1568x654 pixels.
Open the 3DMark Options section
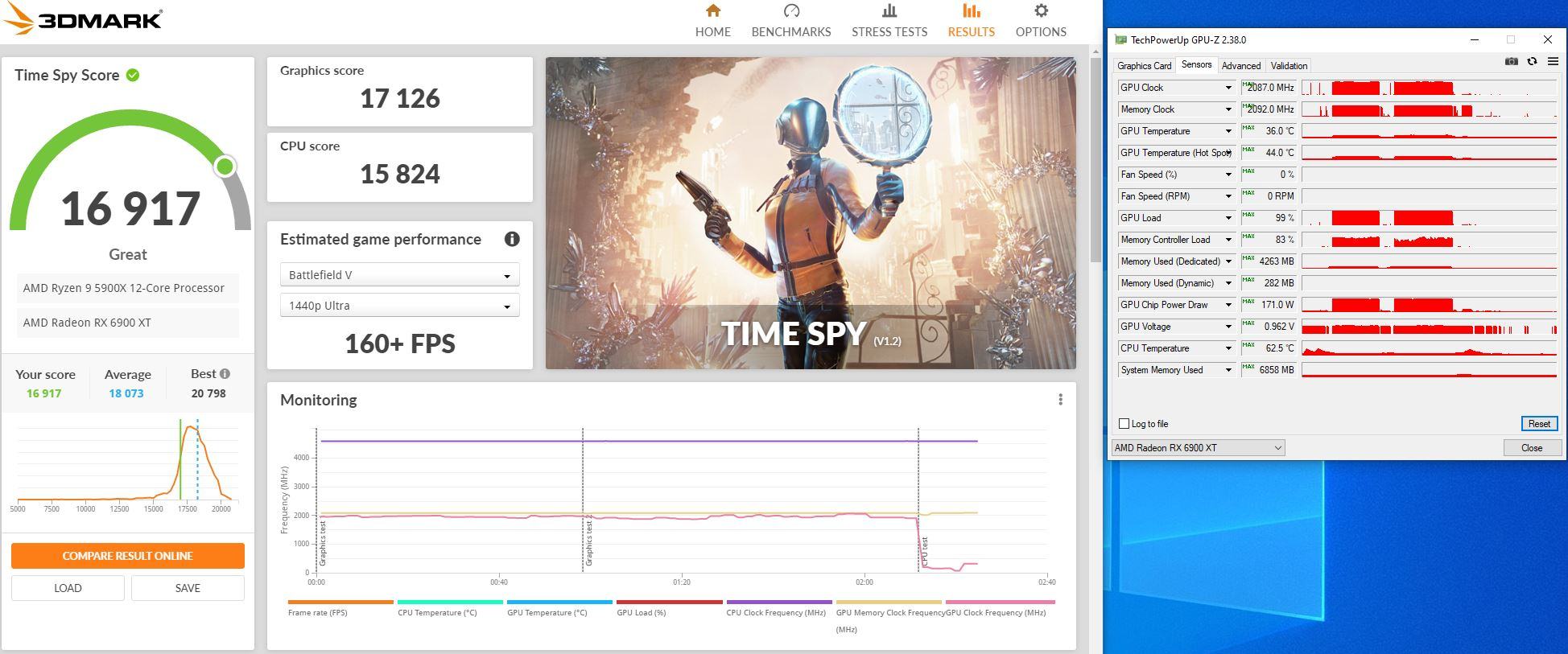click(1041, 21)
